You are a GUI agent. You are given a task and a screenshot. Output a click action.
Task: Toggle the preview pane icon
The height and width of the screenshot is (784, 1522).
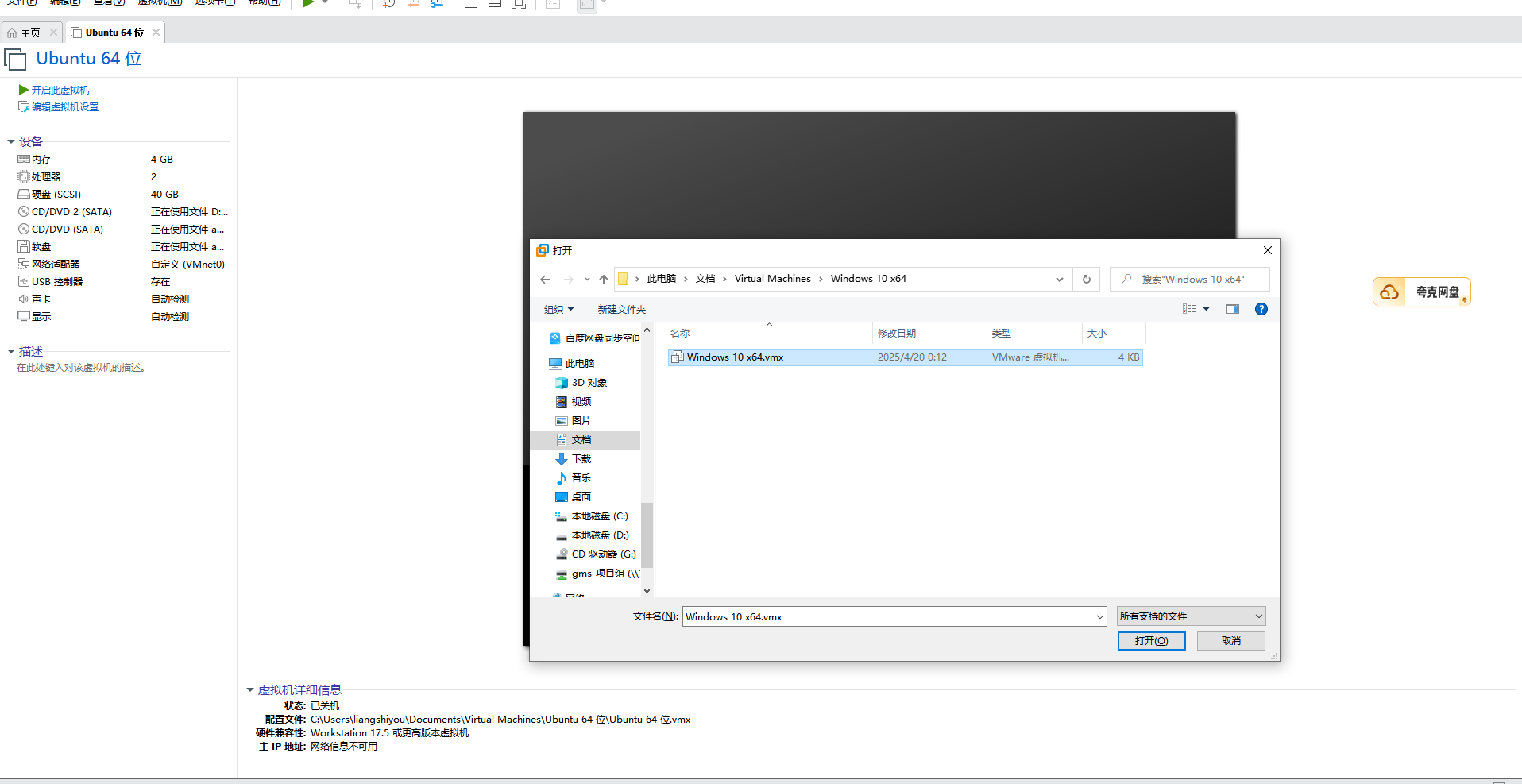1233,309
